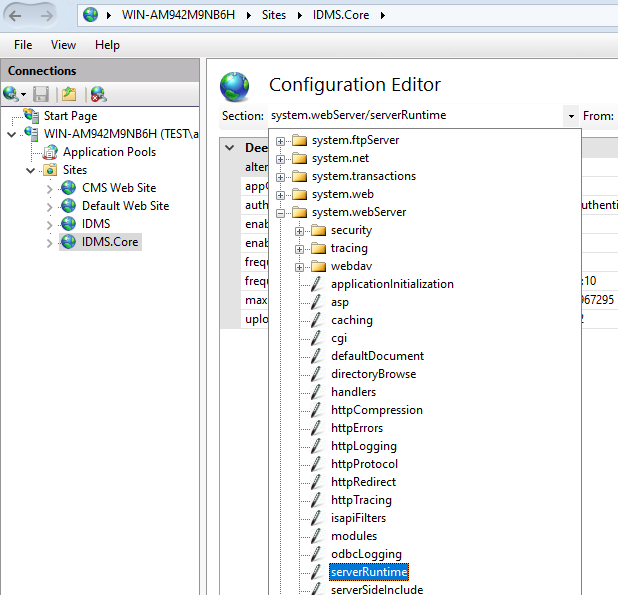Click the globe icon in address bar
618x595 pixels.
[90, 15]
